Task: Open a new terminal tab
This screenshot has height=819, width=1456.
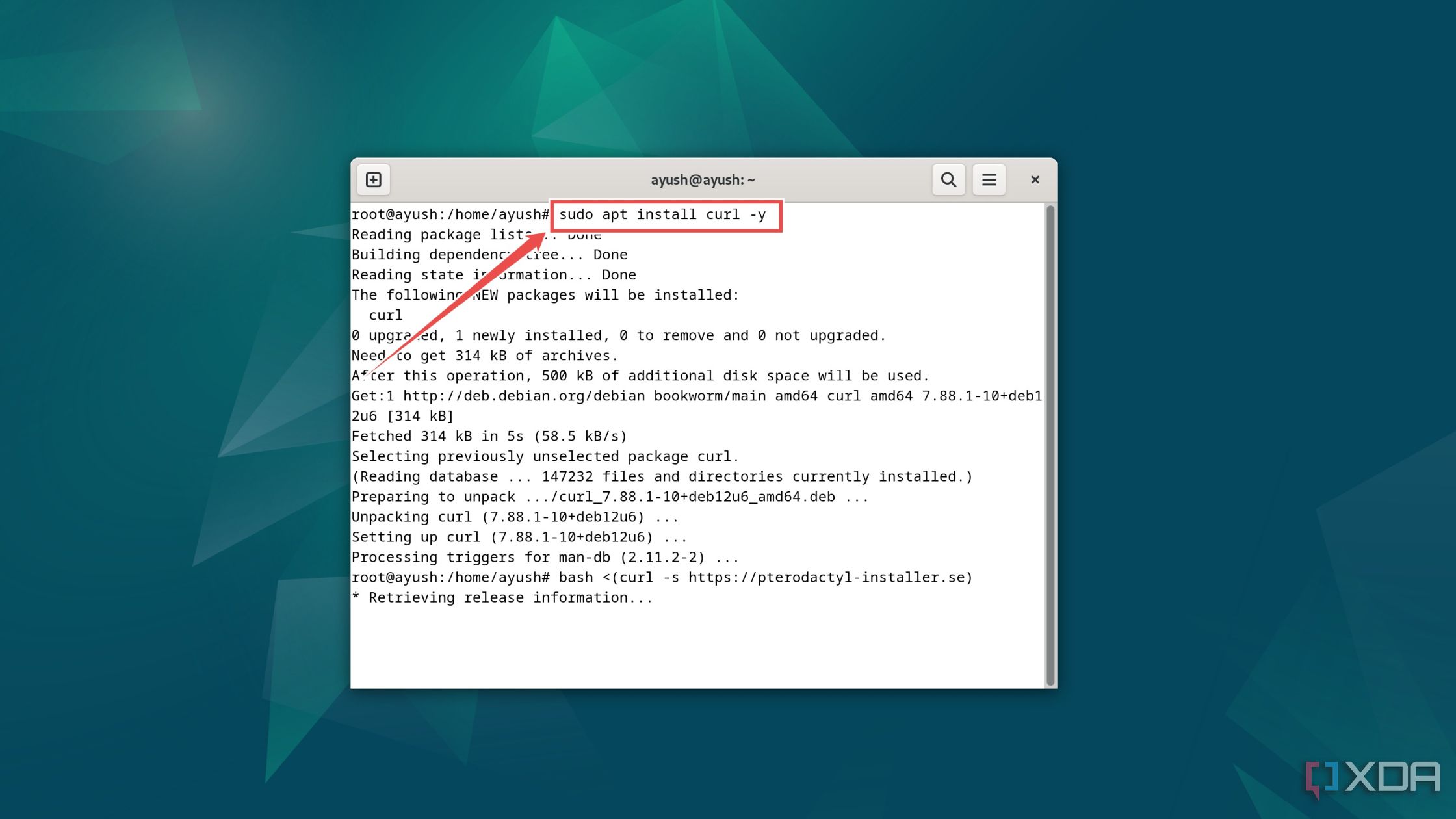Action: point(373,179)
